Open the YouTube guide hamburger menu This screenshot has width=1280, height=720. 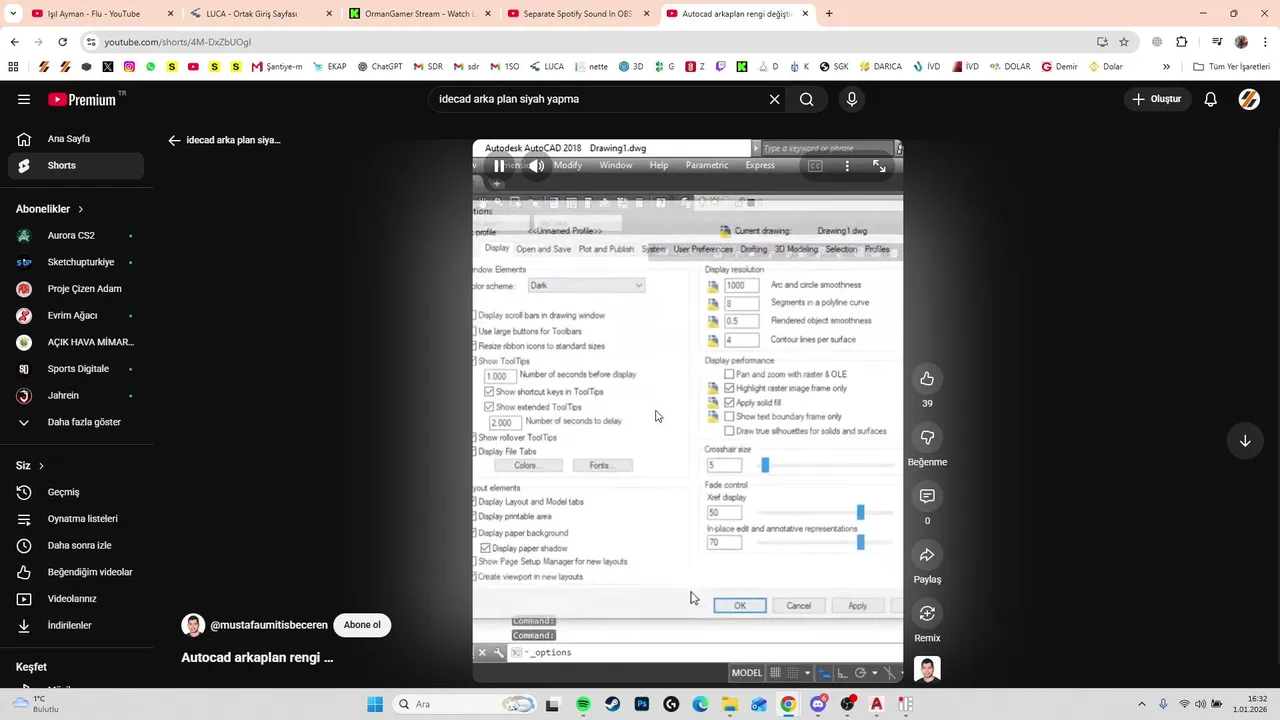24,99
